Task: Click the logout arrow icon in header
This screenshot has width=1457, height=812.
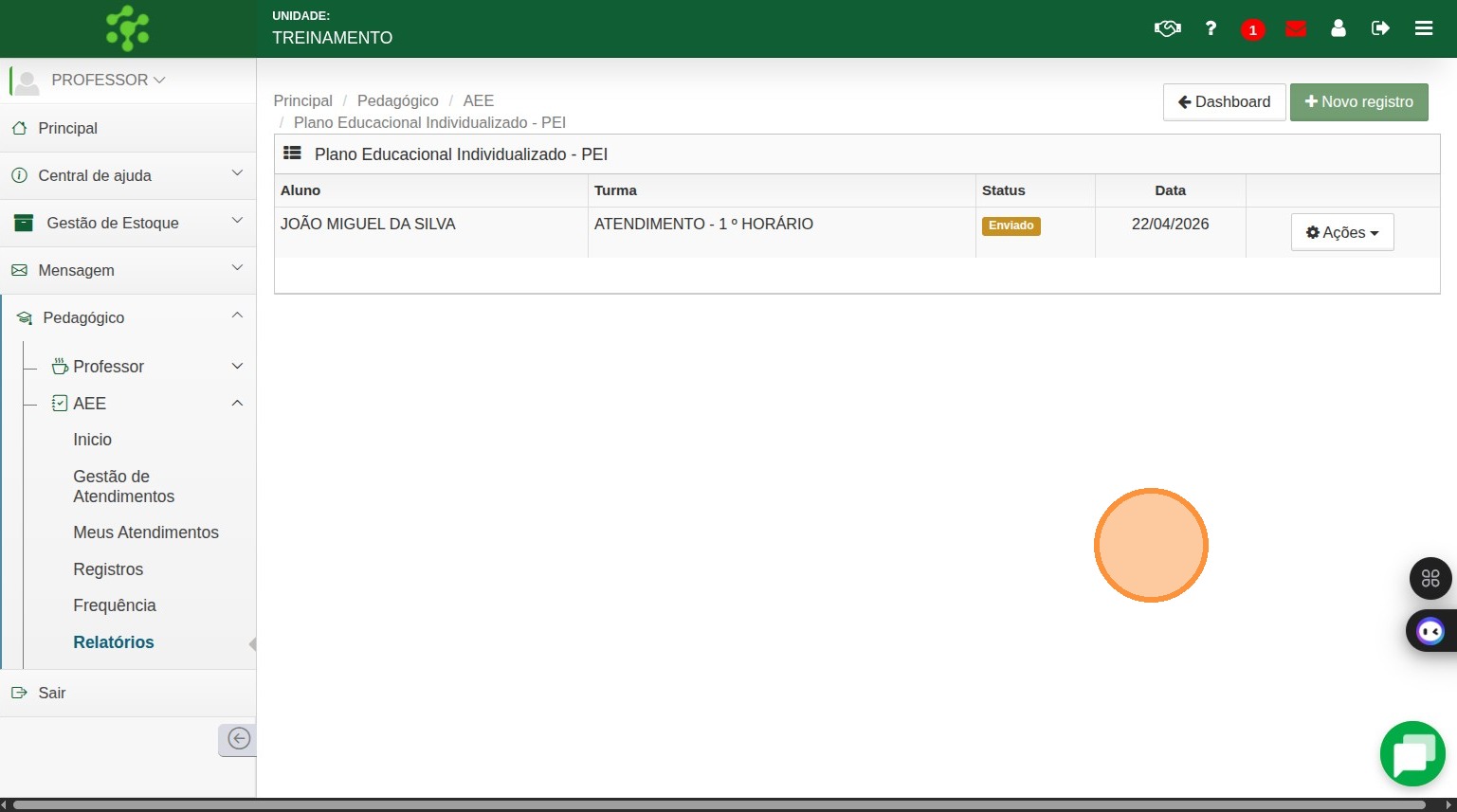Action: [x=1380, y=28]
